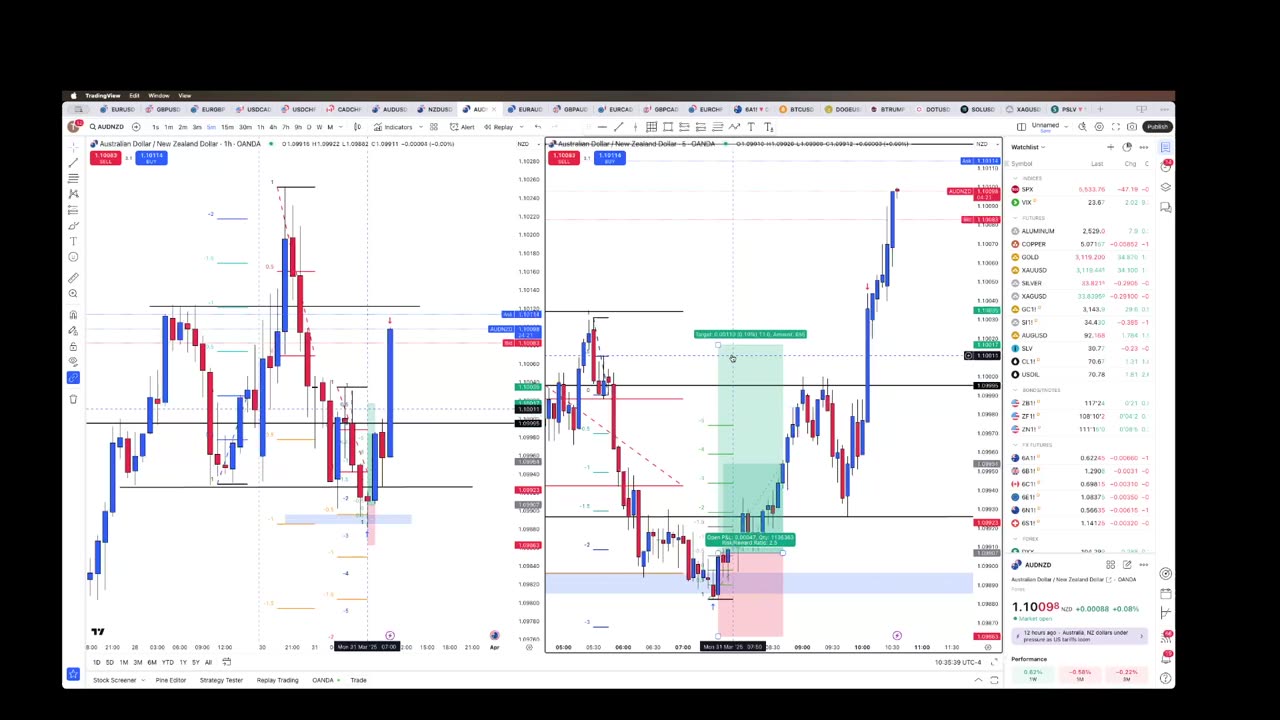The height and width of the screenshot is (720, 1280).
Task: Select SPX in the watchlist
Action: click(1080, 189)
